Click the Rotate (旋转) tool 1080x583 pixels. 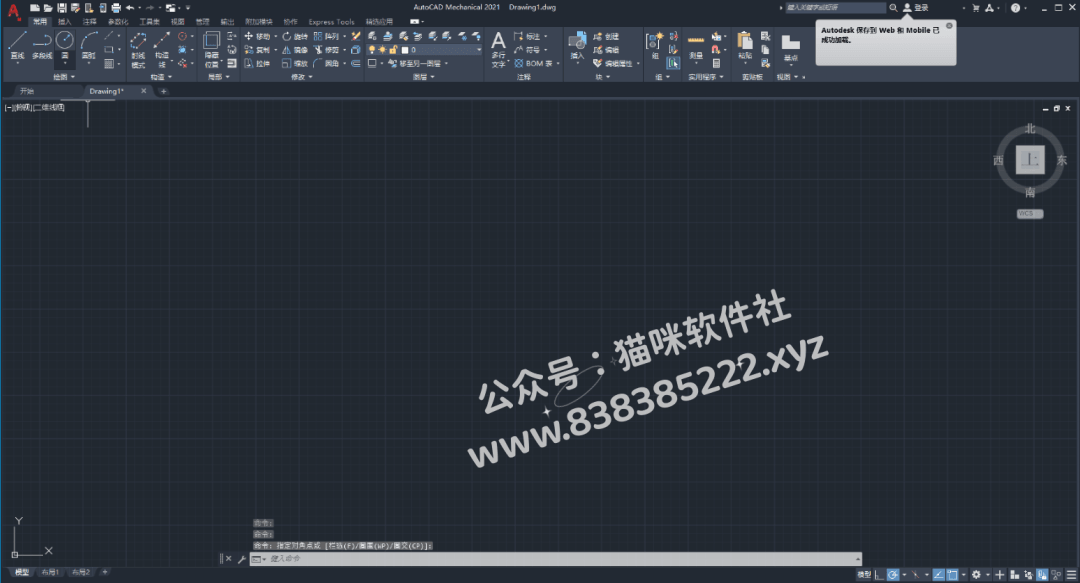295,36
